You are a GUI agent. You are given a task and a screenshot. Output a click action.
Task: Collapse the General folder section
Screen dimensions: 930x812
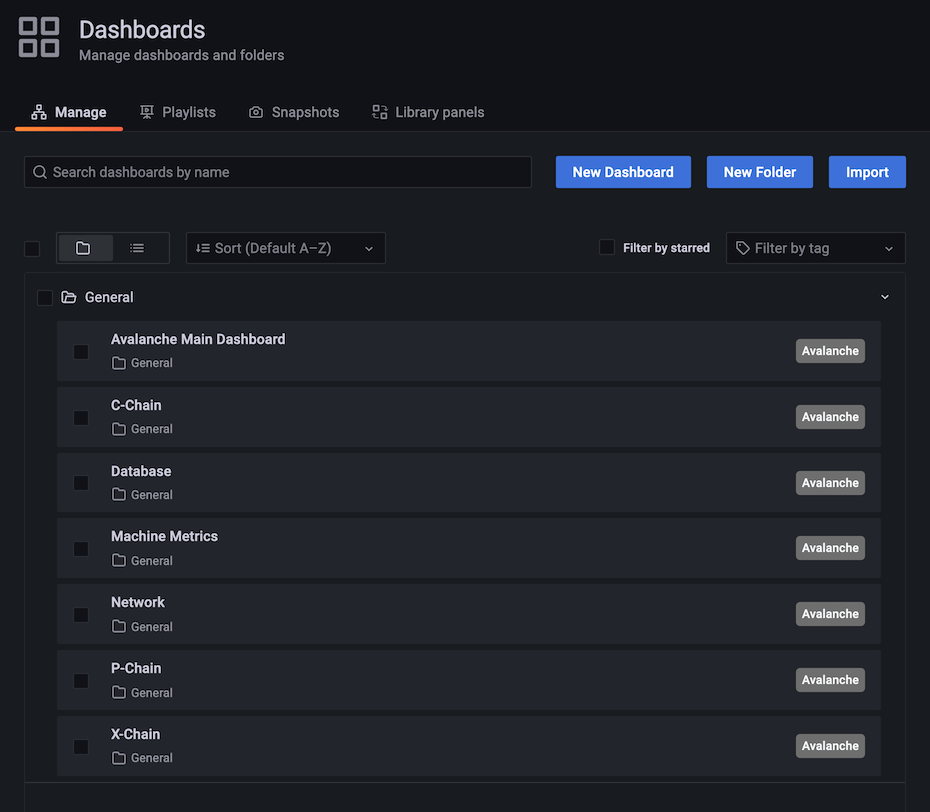(884, 297)
